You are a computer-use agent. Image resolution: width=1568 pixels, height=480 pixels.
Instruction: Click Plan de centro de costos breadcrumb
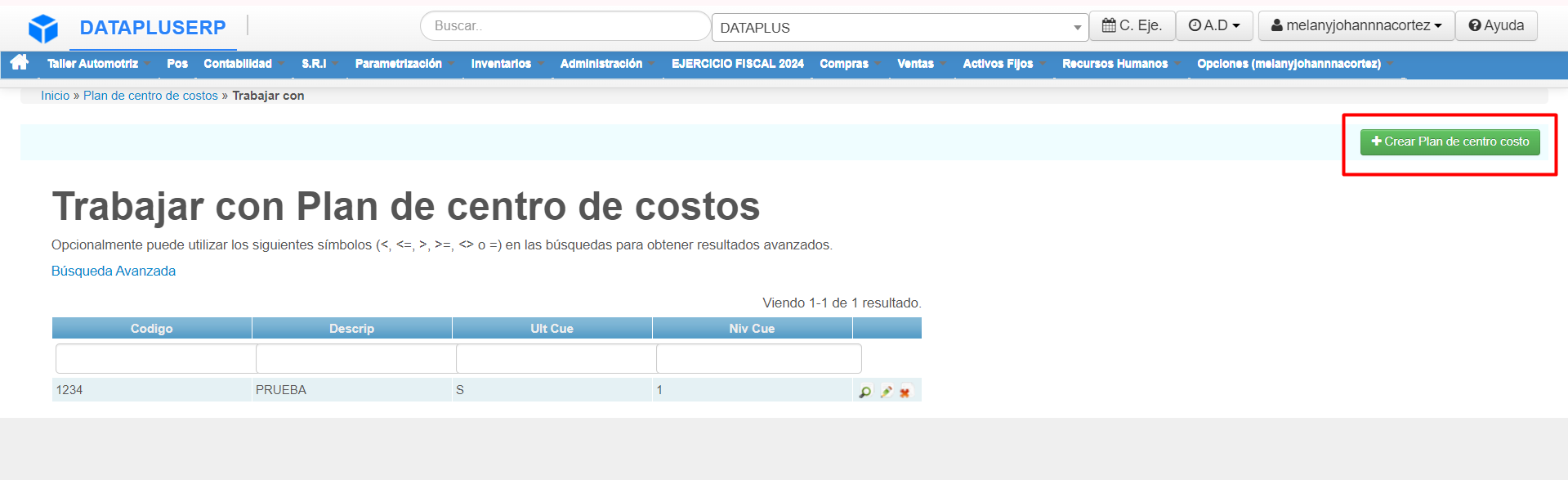(x=150, y=96)
